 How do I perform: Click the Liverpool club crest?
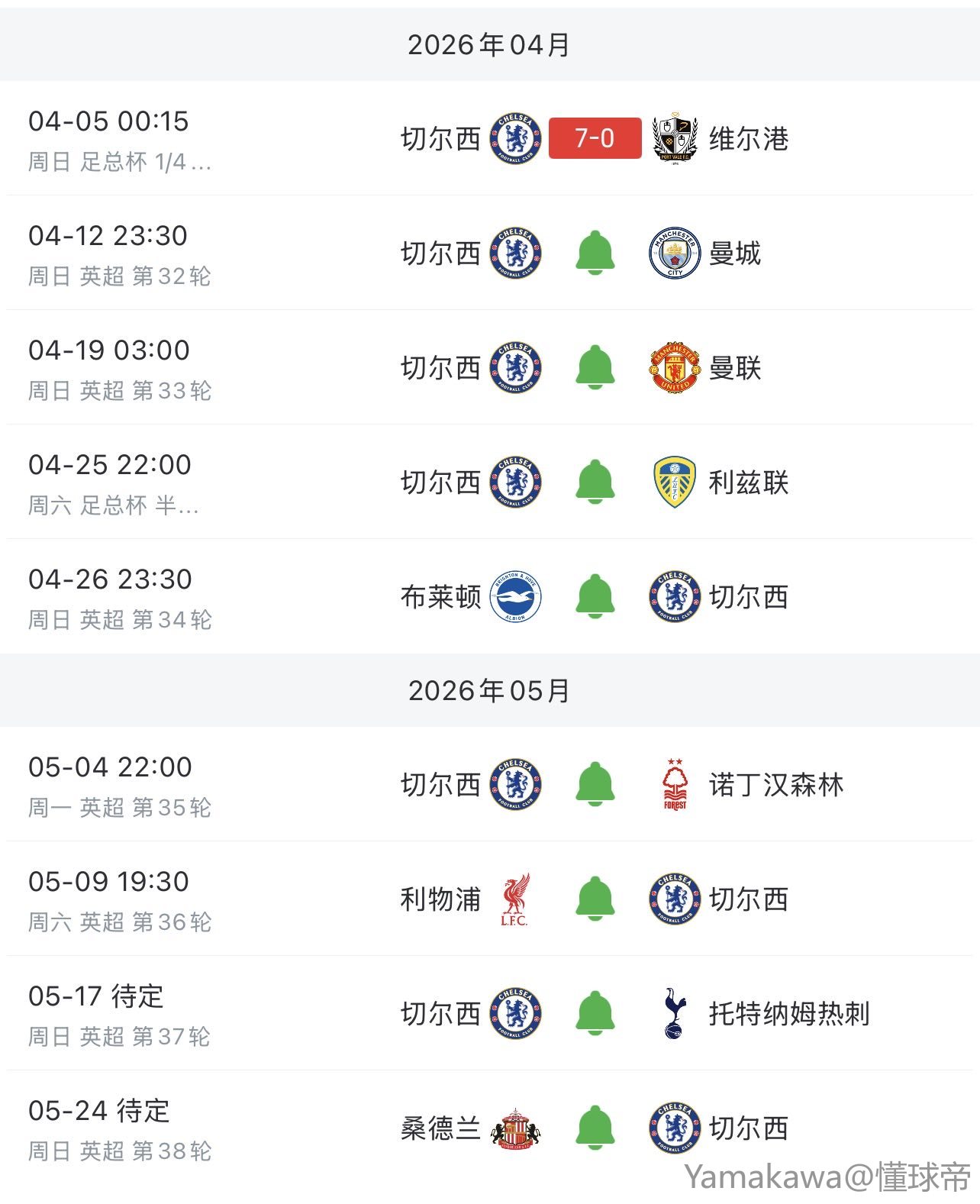point(516,899)
